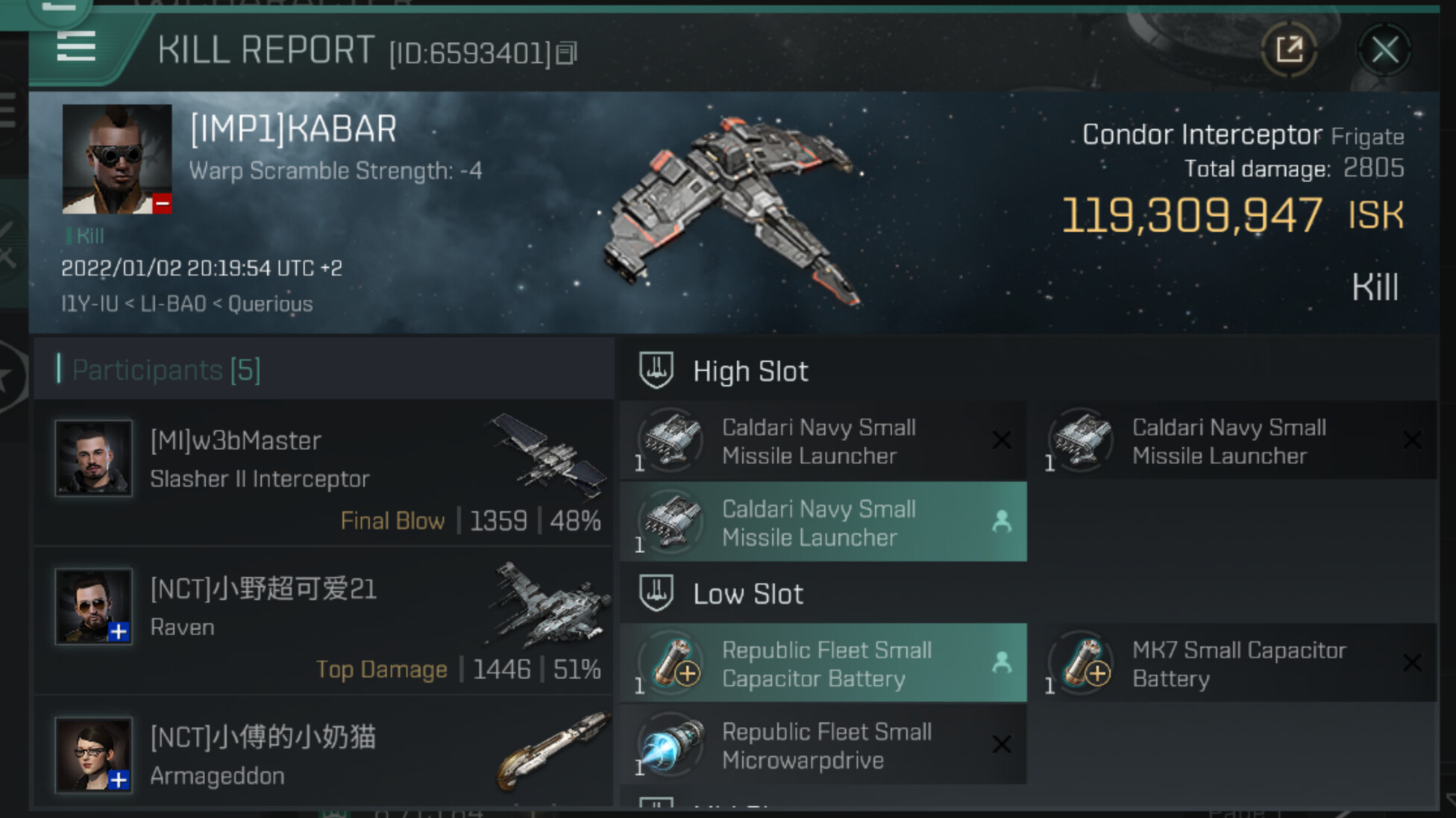Screen dimensions: 1456x818
Task: Click the Raven ship icon
Action: 548,603
